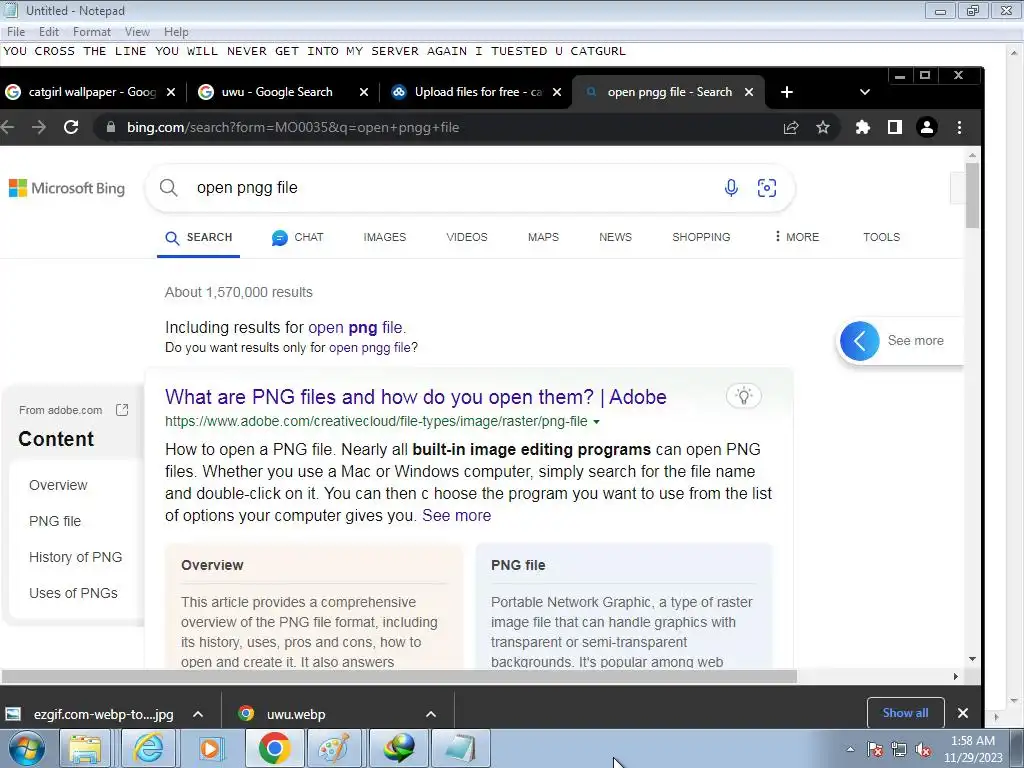The height and width of the screenshot is (768, 1024).
Task: Open Notepad Edit menu
Action: pyautogui.click(x=49, y=32)
